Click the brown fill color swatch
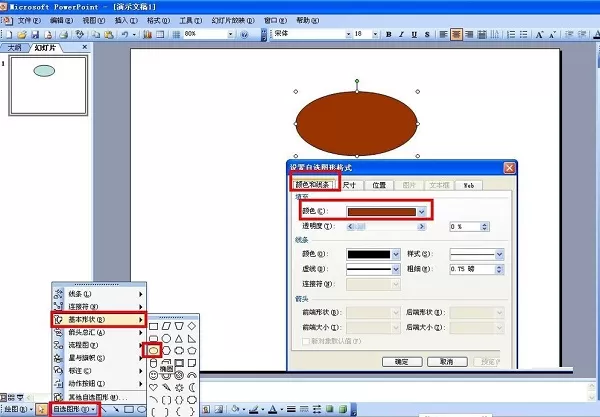 [382, 212]
